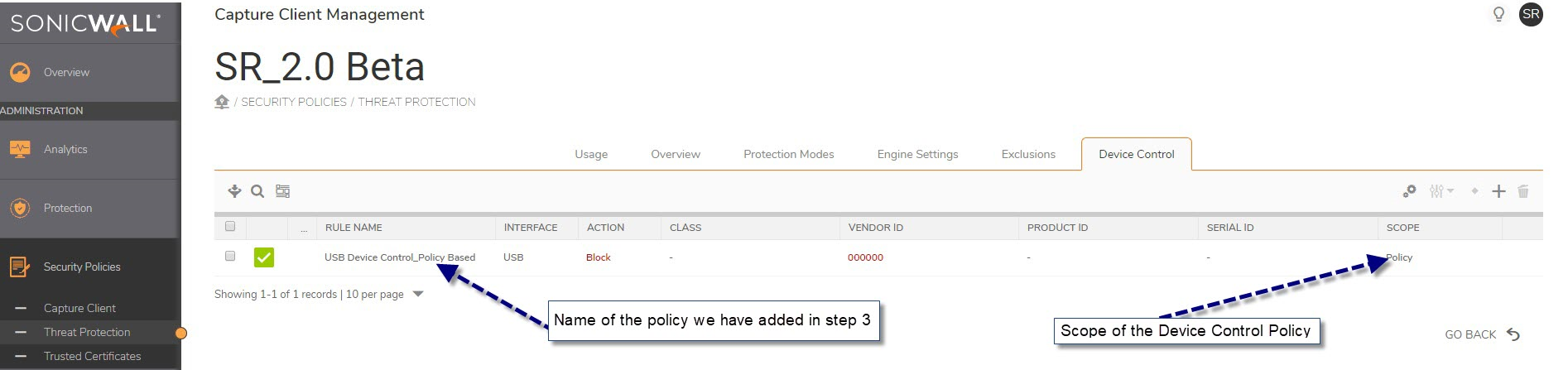
Task: Sort by the RULE NAME column header
Action: coord(354,228)
